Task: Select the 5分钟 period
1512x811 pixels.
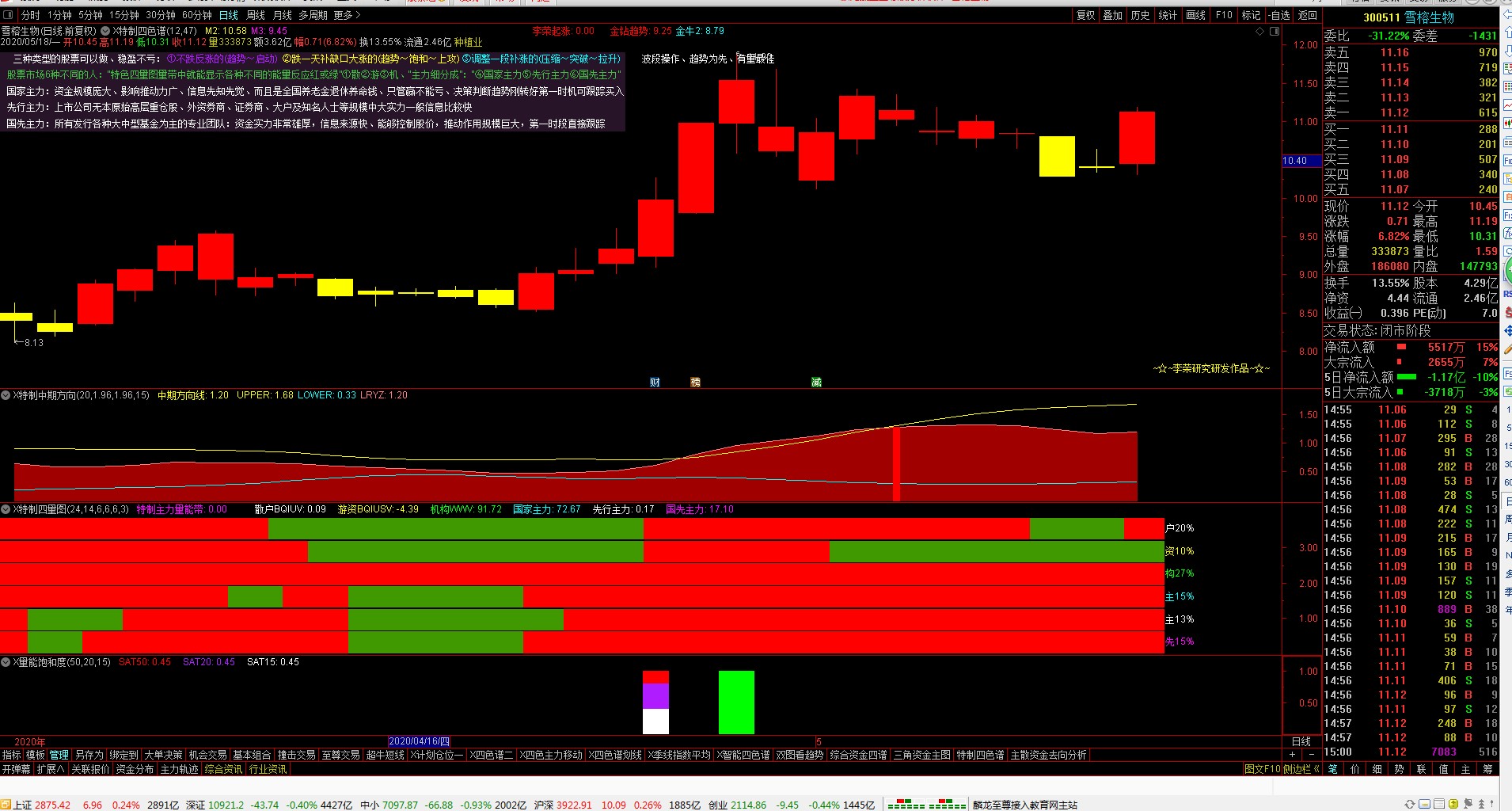Action: pos(90,15)
